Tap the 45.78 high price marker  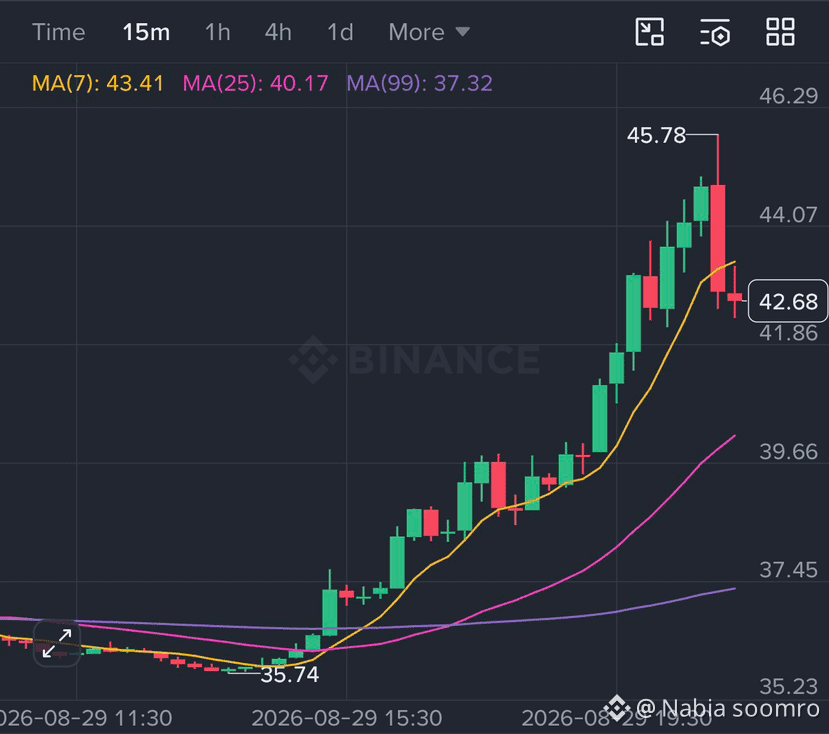pos(656,135)
